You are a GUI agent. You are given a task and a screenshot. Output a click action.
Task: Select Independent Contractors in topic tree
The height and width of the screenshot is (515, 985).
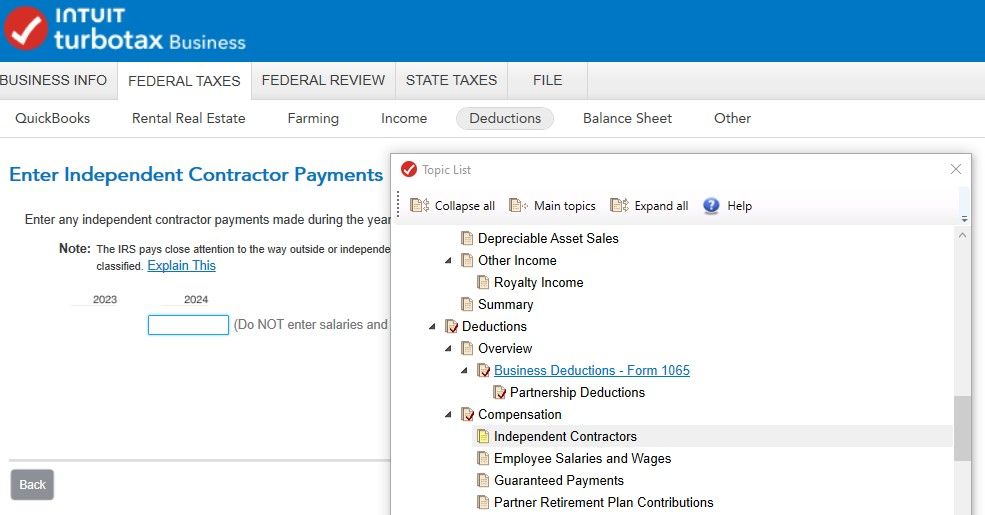(x=565, y=436)
